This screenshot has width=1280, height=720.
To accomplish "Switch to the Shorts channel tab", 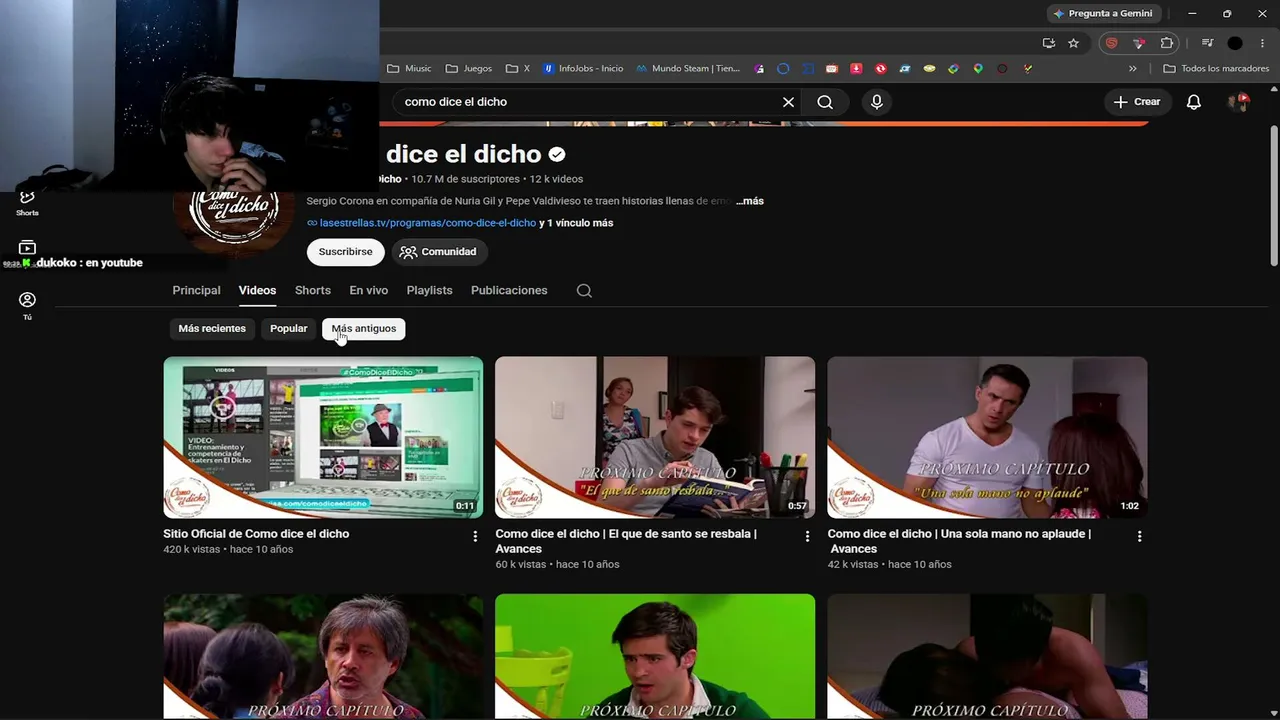I will point(313,291).
